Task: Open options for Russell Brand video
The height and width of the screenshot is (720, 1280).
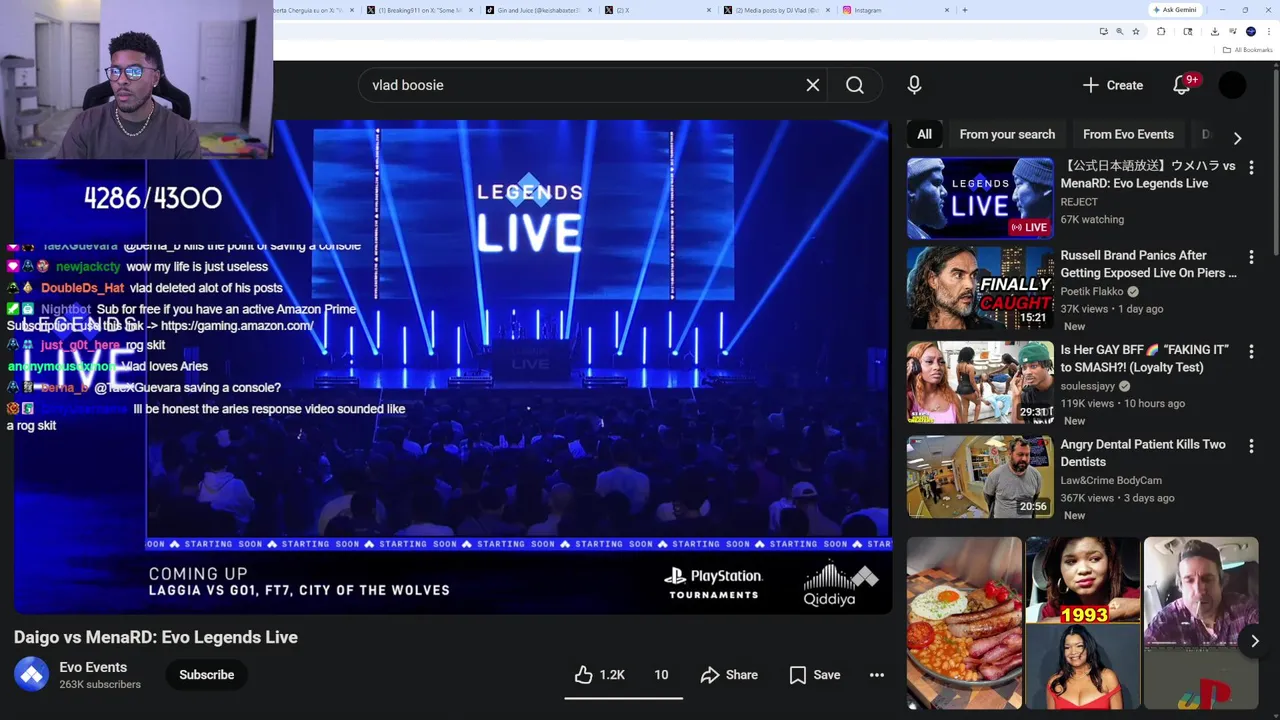Action: pyautogui.click(x=1251, y=258)
